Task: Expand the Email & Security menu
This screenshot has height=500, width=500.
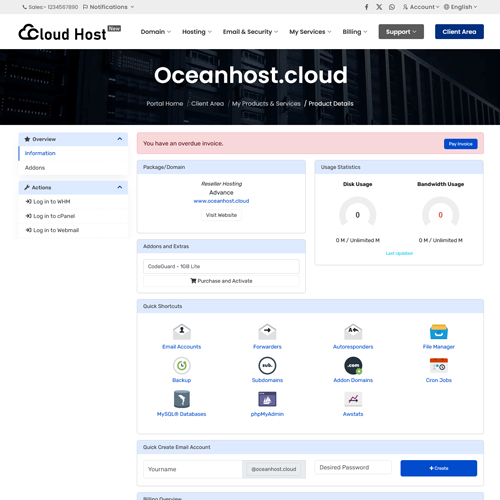Action: click(250, 32)
